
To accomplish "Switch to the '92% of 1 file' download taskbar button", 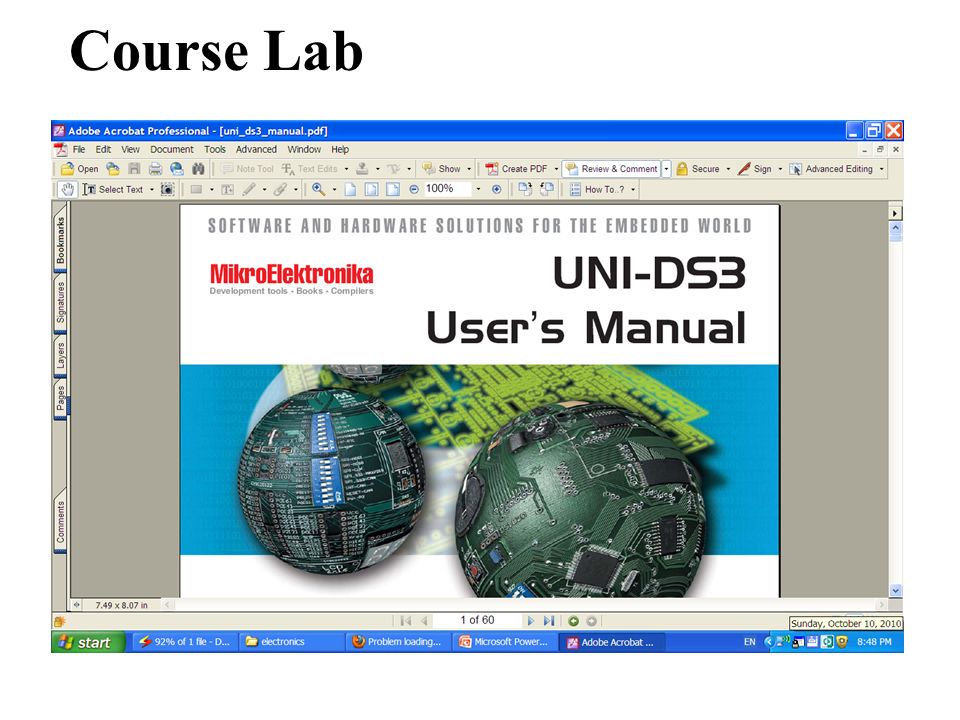I will tap(184, 642).
